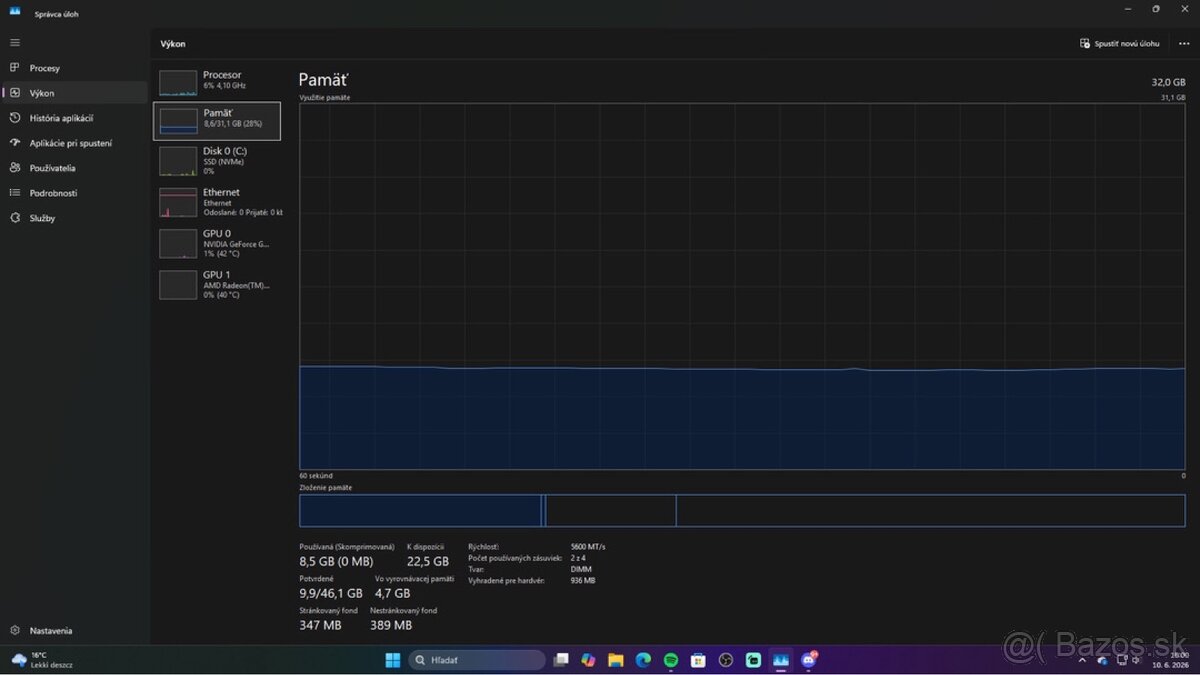Click the 22,5 GB available value

[x=428, y=562]
